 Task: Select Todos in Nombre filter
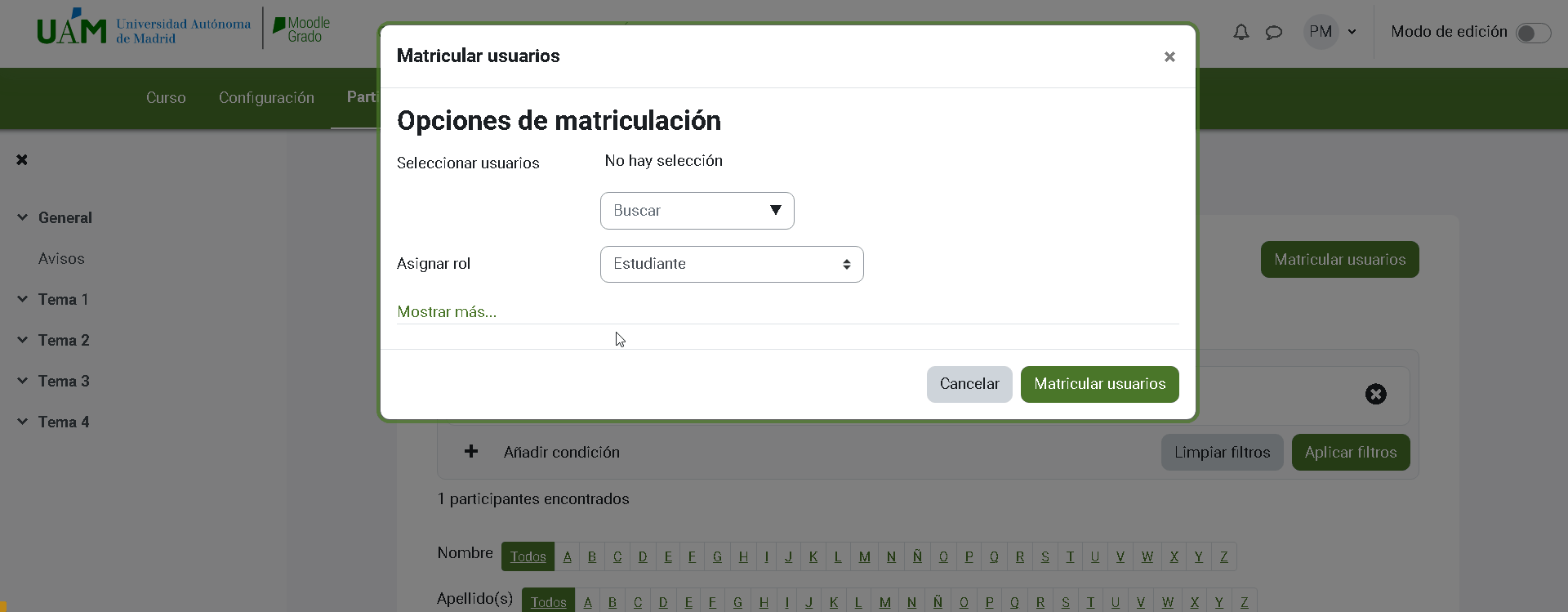(528, 556)
